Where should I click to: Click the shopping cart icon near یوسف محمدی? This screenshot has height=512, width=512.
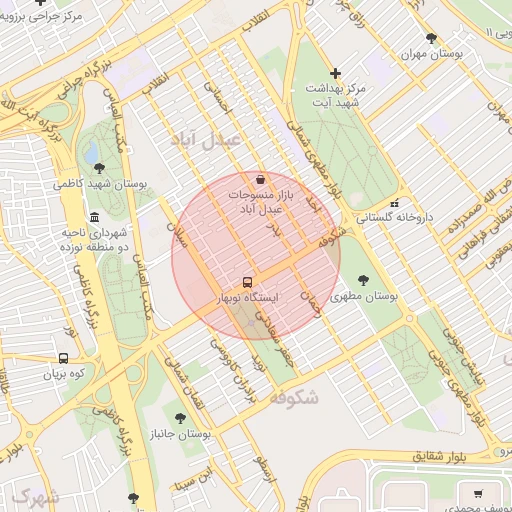coord(478,494)
